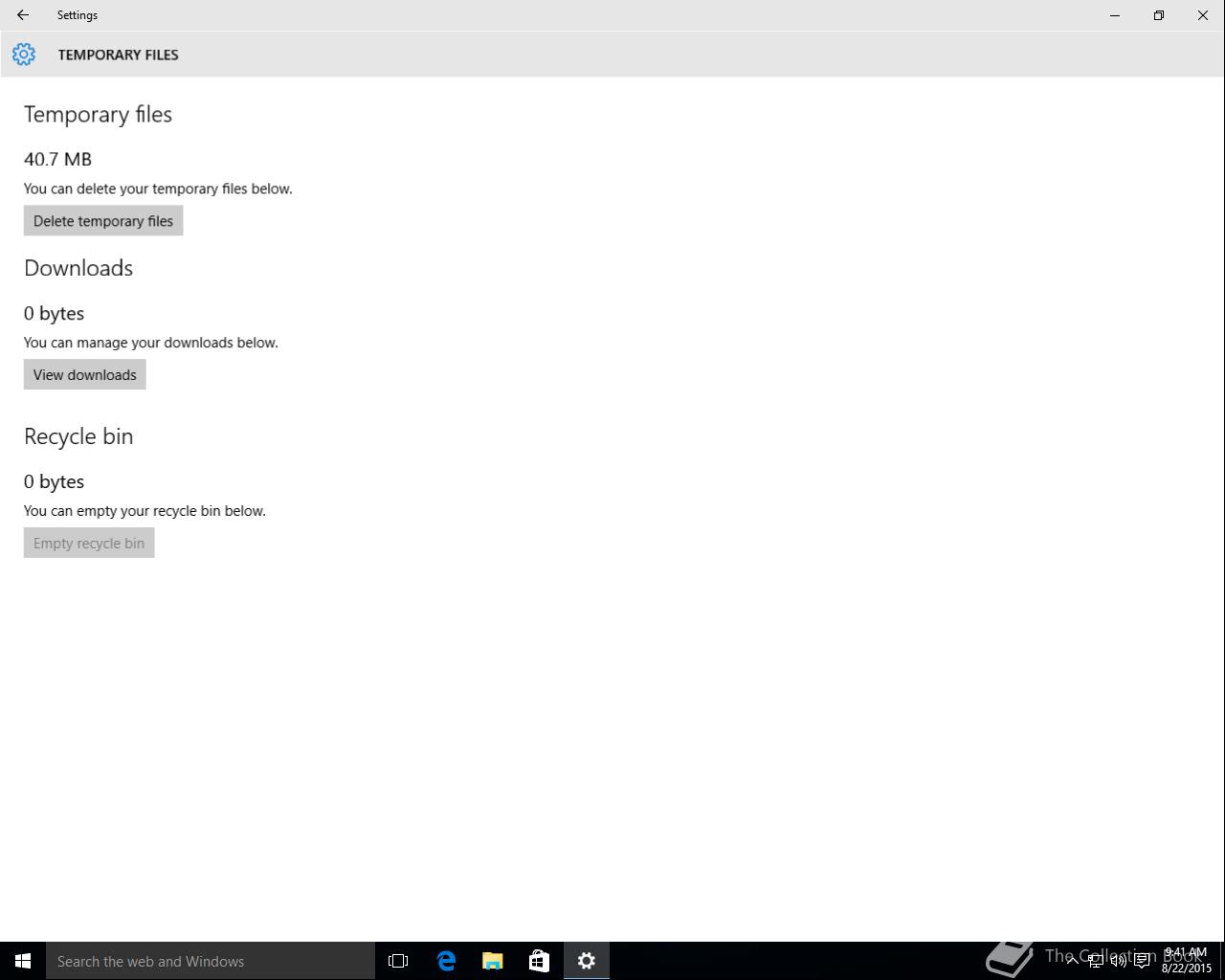Screen dimensions: 1225x980
Task: Launch Microsoft Edge from the taskbar
Action: pos(446,961)
